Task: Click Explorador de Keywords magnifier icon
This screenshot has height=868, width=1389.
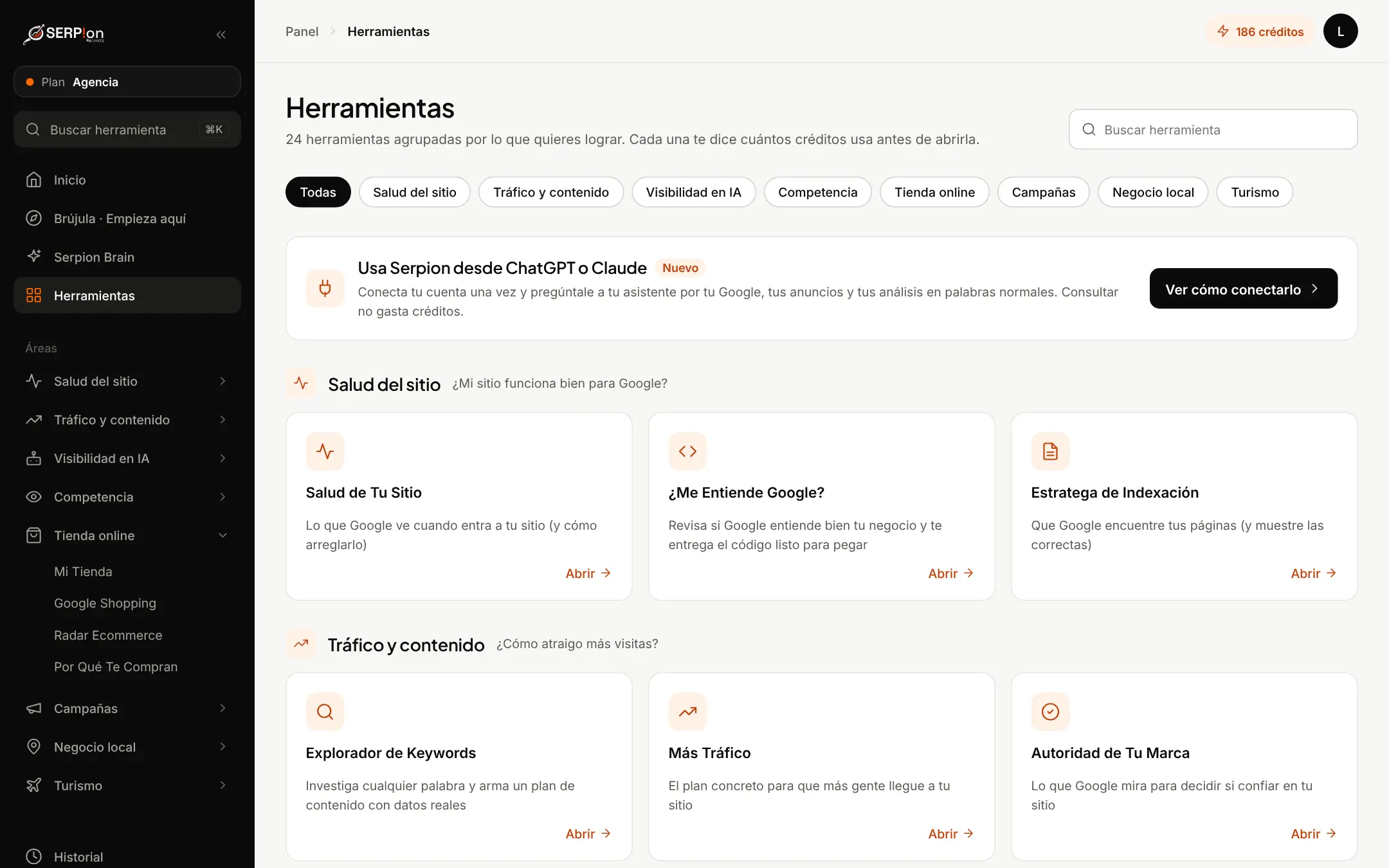Action: click(x=325, y=712)
